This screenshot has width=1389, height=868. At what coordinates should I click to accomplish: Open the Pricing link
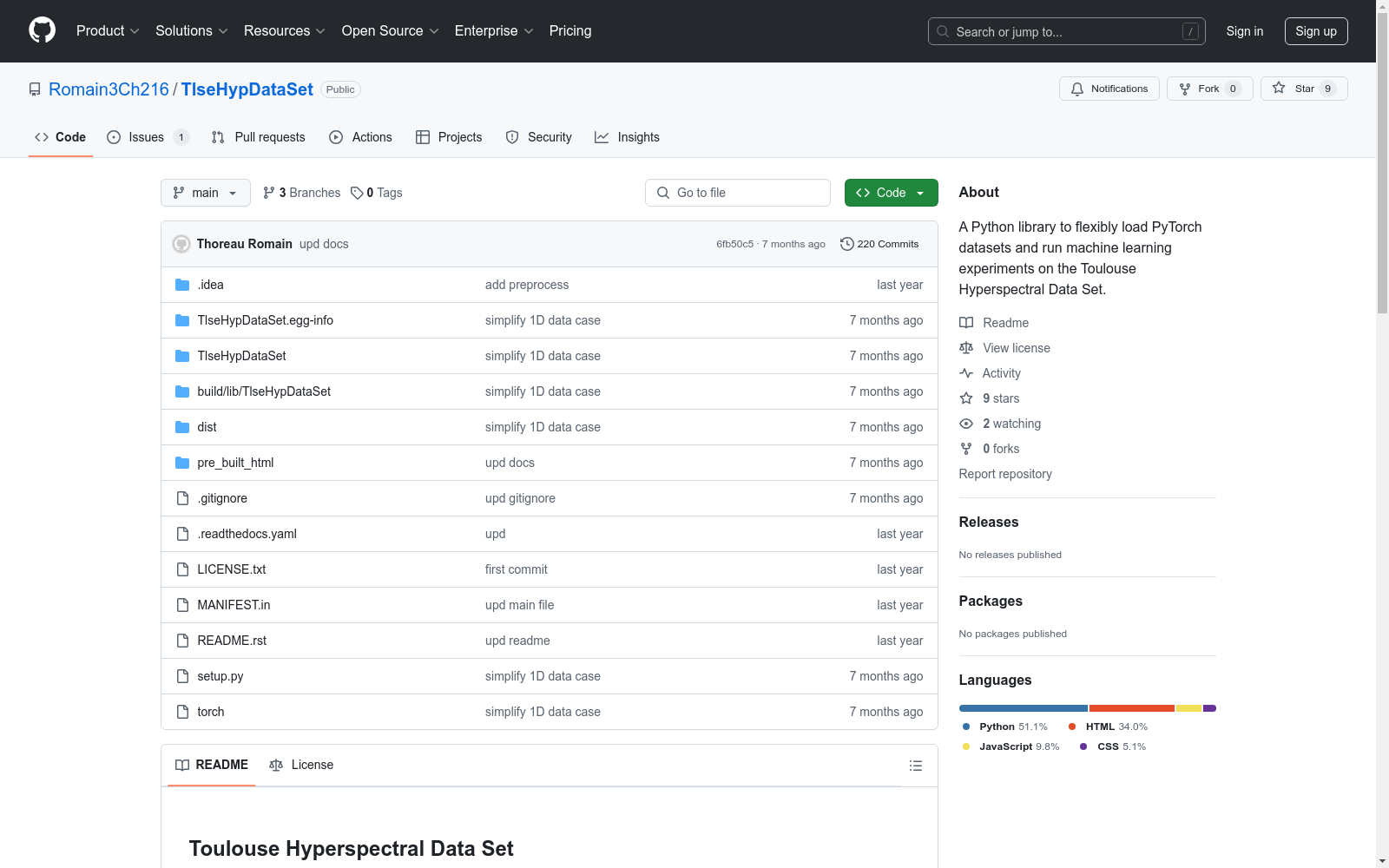point(570,31)
